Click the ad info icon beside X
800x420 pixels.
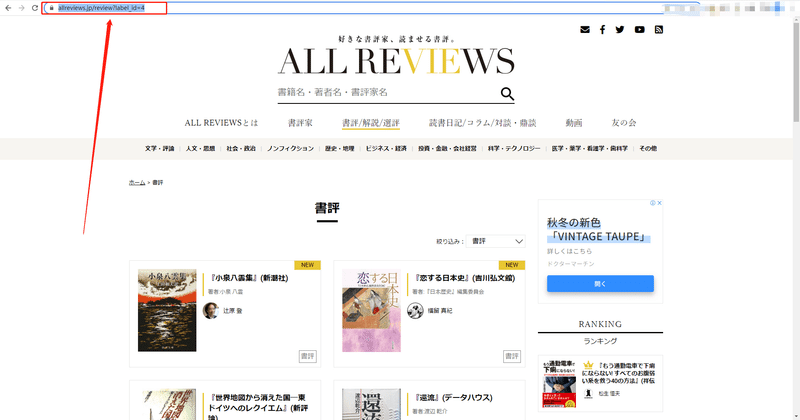(x=653, y=203)
